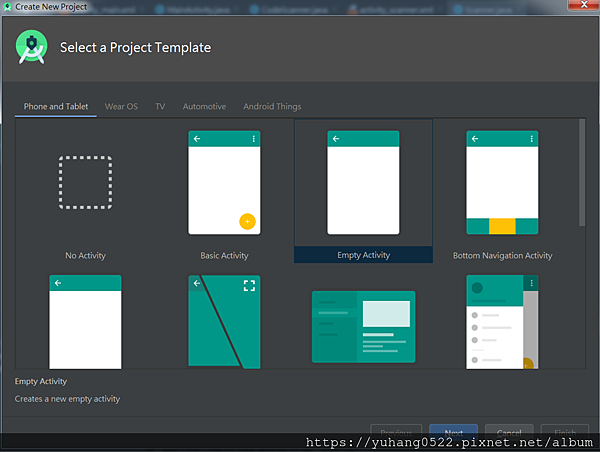Screen dimensions: 600x452
Task: Click the Finish button
Action: pyautogui.click(x=565, y=432)
